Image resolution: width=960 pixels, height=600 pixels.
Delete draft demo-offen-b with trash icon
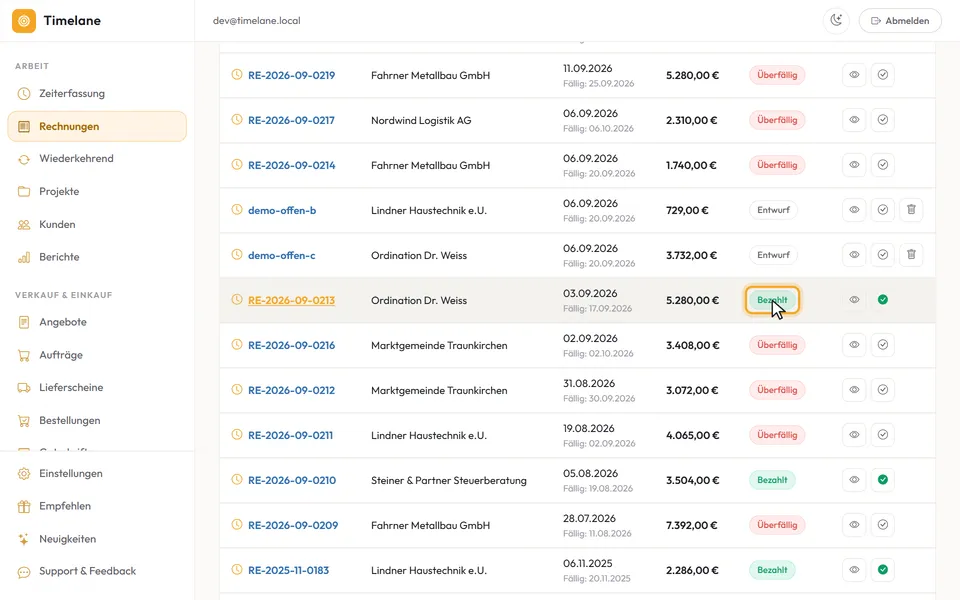(911, 209)
